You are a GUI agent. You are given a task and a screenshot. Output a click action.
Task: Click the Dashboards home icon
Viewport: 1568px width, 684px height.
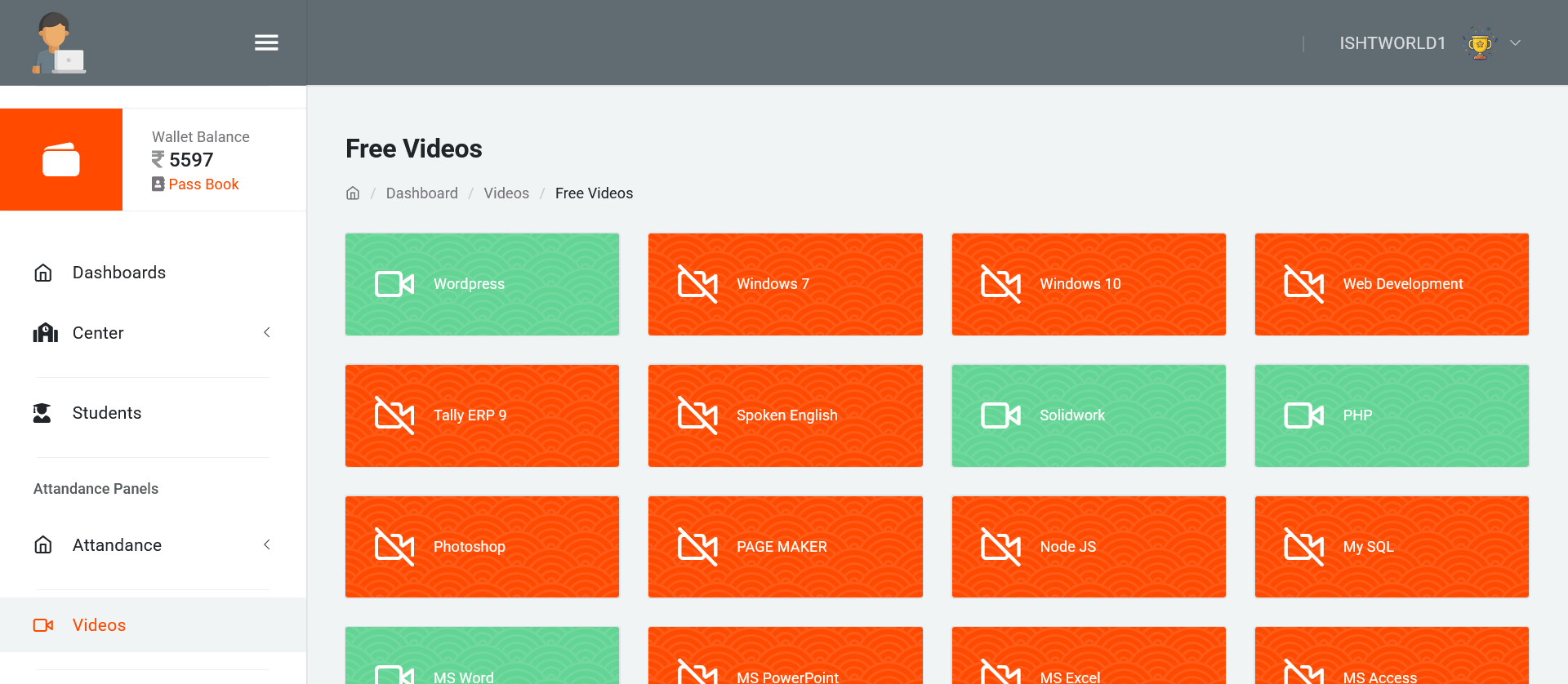(x=43, y=273)
